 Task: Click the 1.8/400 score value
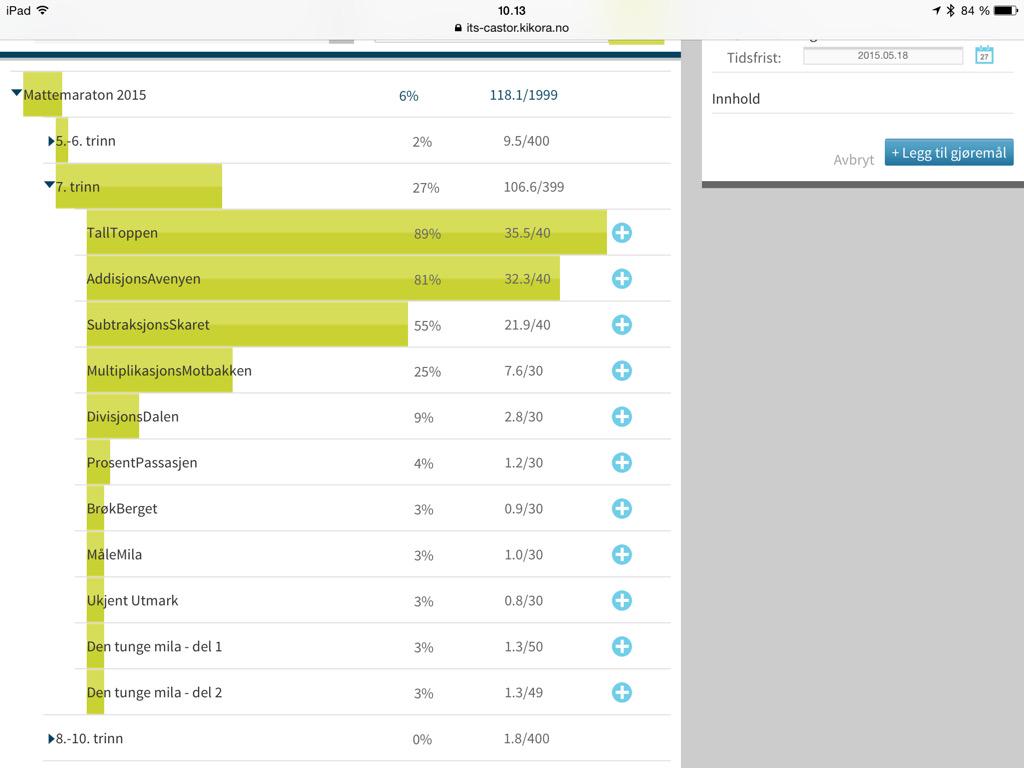(526, 739)
